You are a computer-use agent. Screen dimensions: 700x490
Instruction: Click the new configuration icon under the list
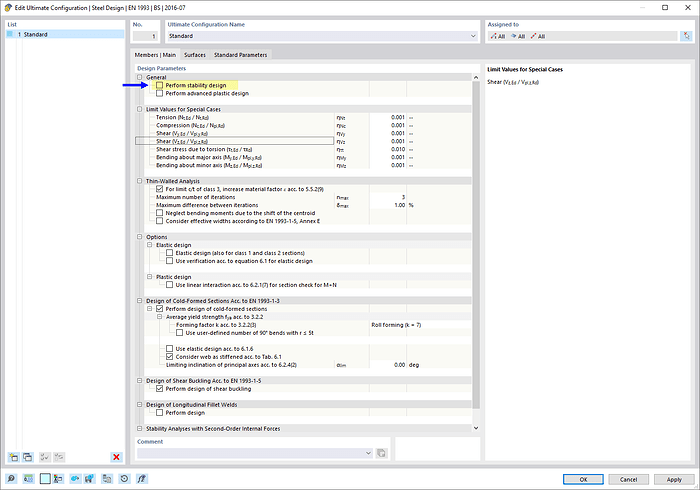pos(13,457)
